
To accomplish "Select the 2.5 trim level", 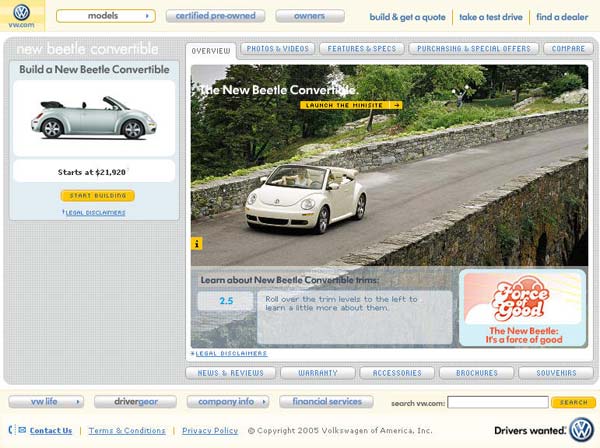I will 226,301.
